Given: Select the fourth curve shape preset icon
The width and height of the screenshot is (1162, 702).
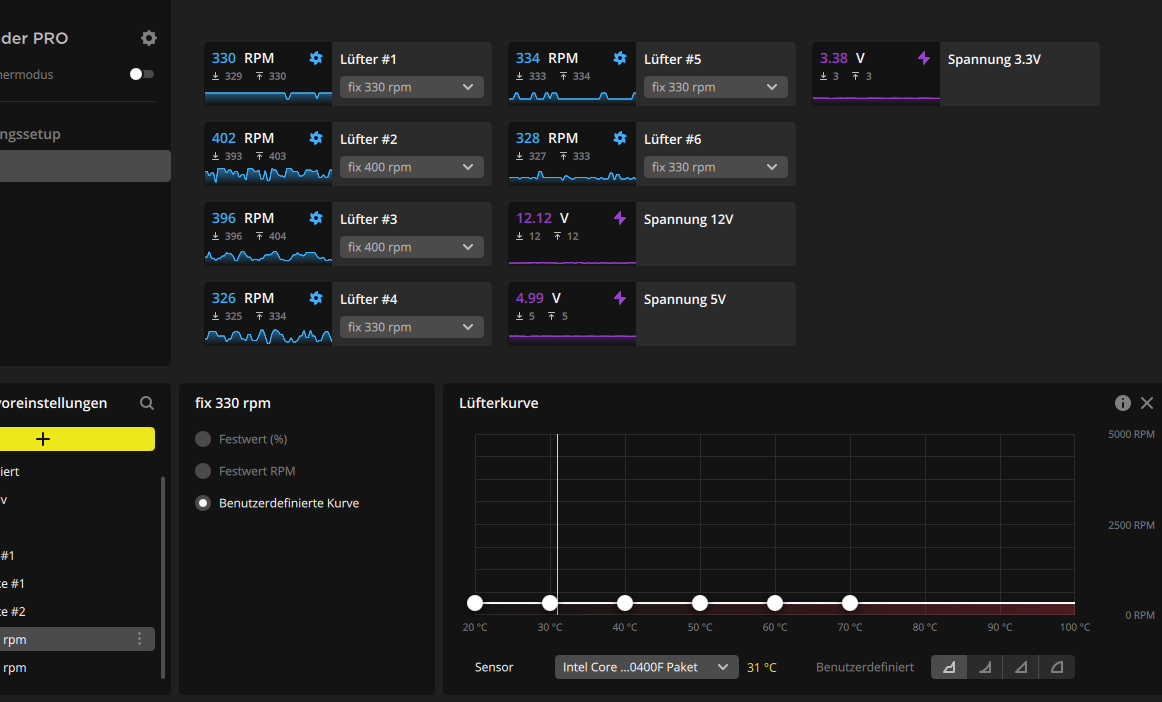Looking at the screenshot, I should 1057,667.
